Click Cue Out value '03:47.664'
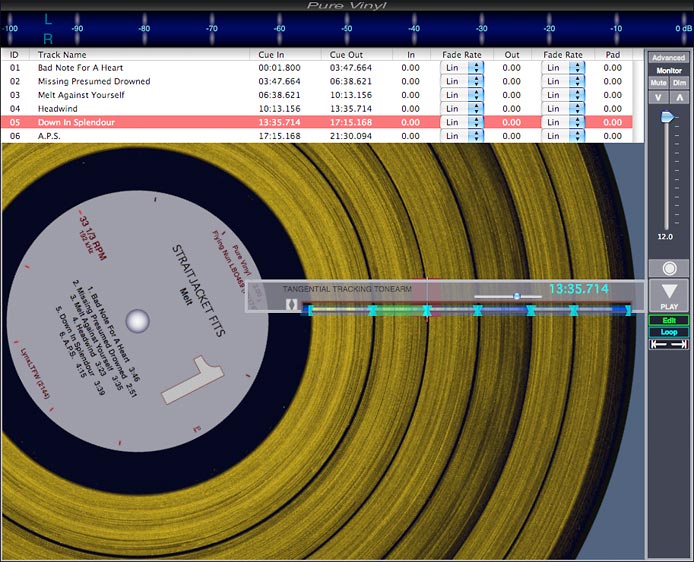 click(351, 68)
